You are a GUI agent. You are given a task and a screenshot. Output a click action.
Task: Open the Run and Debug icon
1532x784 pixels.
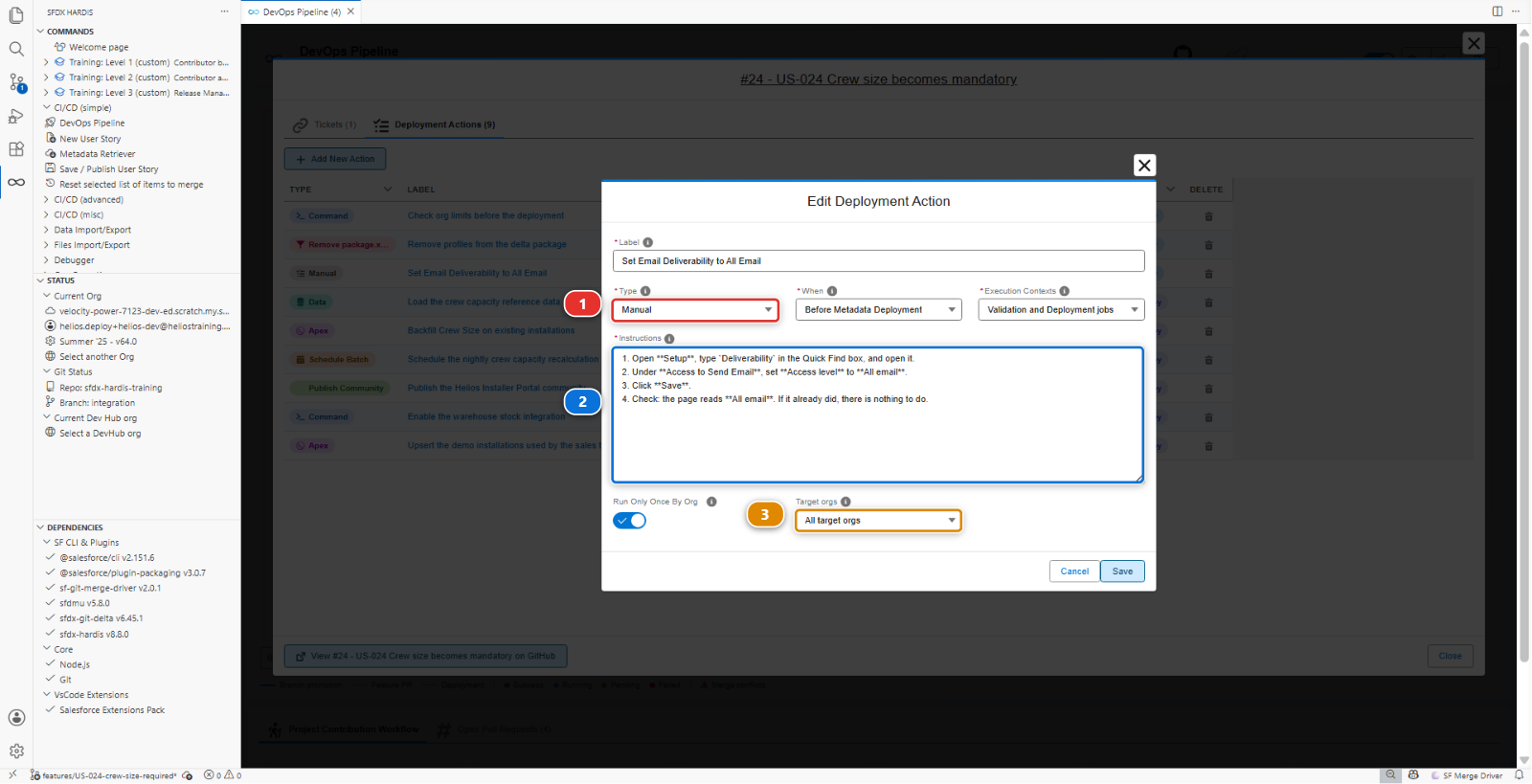pos(16,116)
